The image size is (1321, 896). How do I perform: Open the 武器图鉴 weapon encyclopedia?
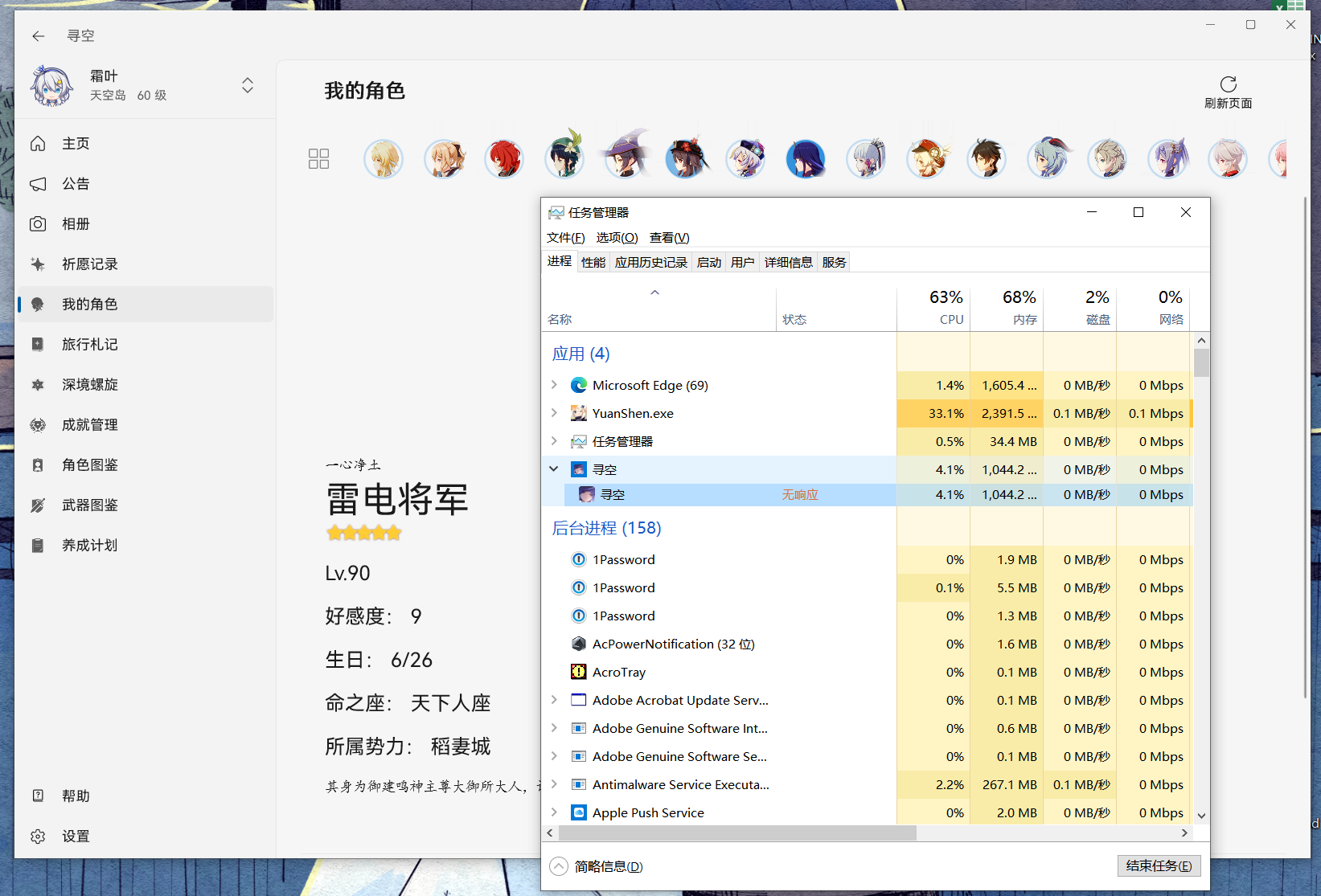pyautogui.click(x=88, y=505)
